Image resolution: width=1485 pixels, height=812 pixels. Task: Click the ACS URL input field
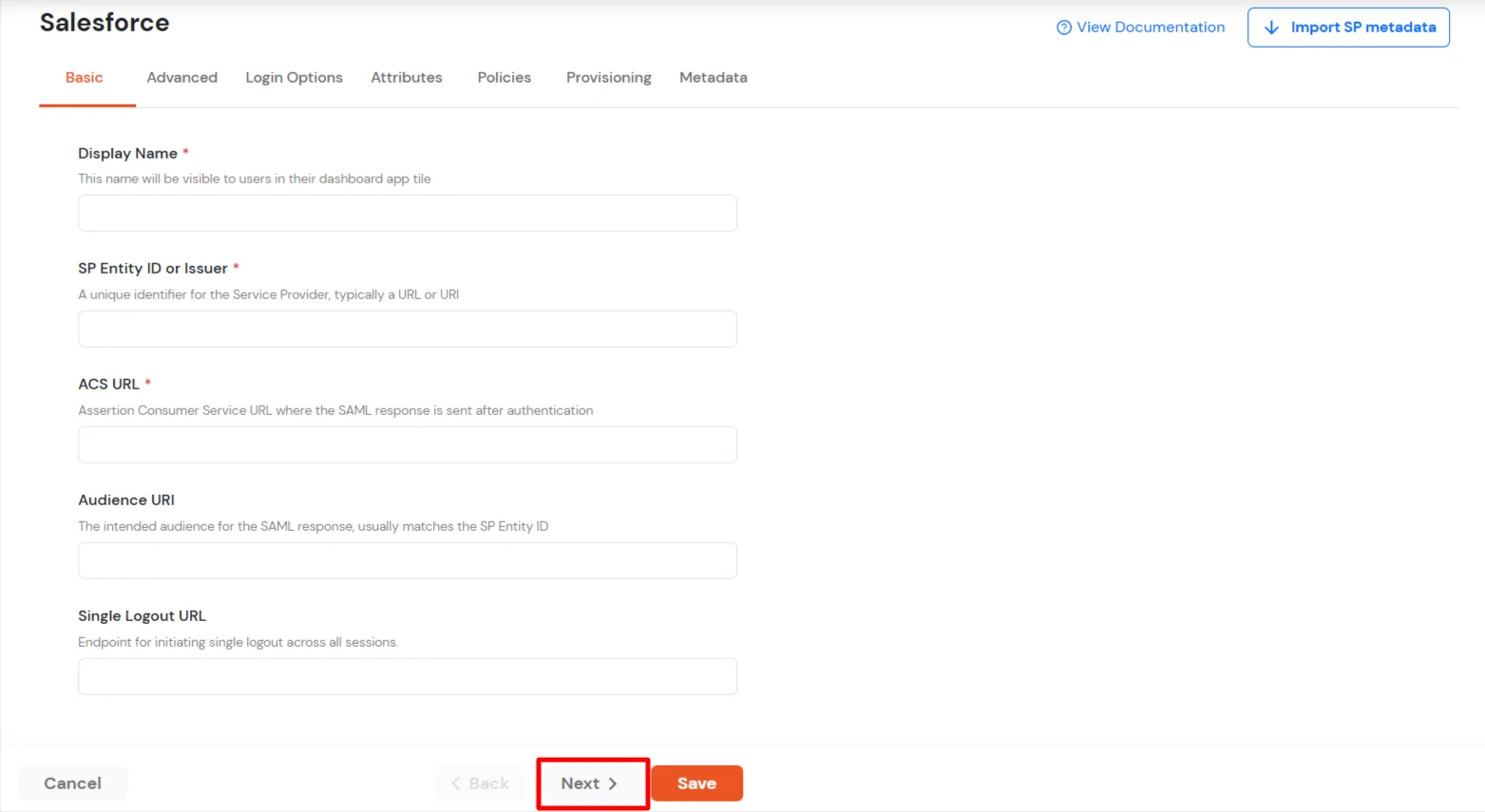(407, 444)
